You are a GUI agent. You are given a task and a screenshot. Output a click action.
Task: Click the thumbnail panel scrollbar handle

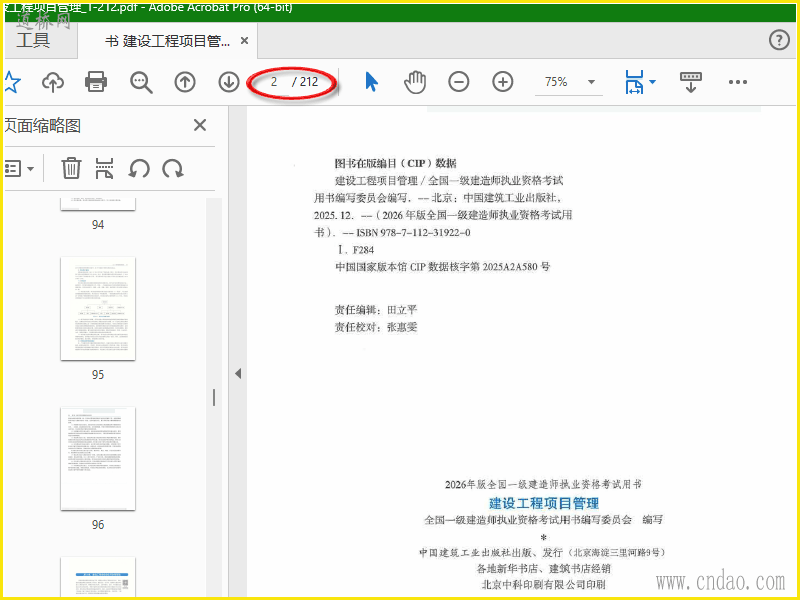pyautogui.click(x=214, y=397)
